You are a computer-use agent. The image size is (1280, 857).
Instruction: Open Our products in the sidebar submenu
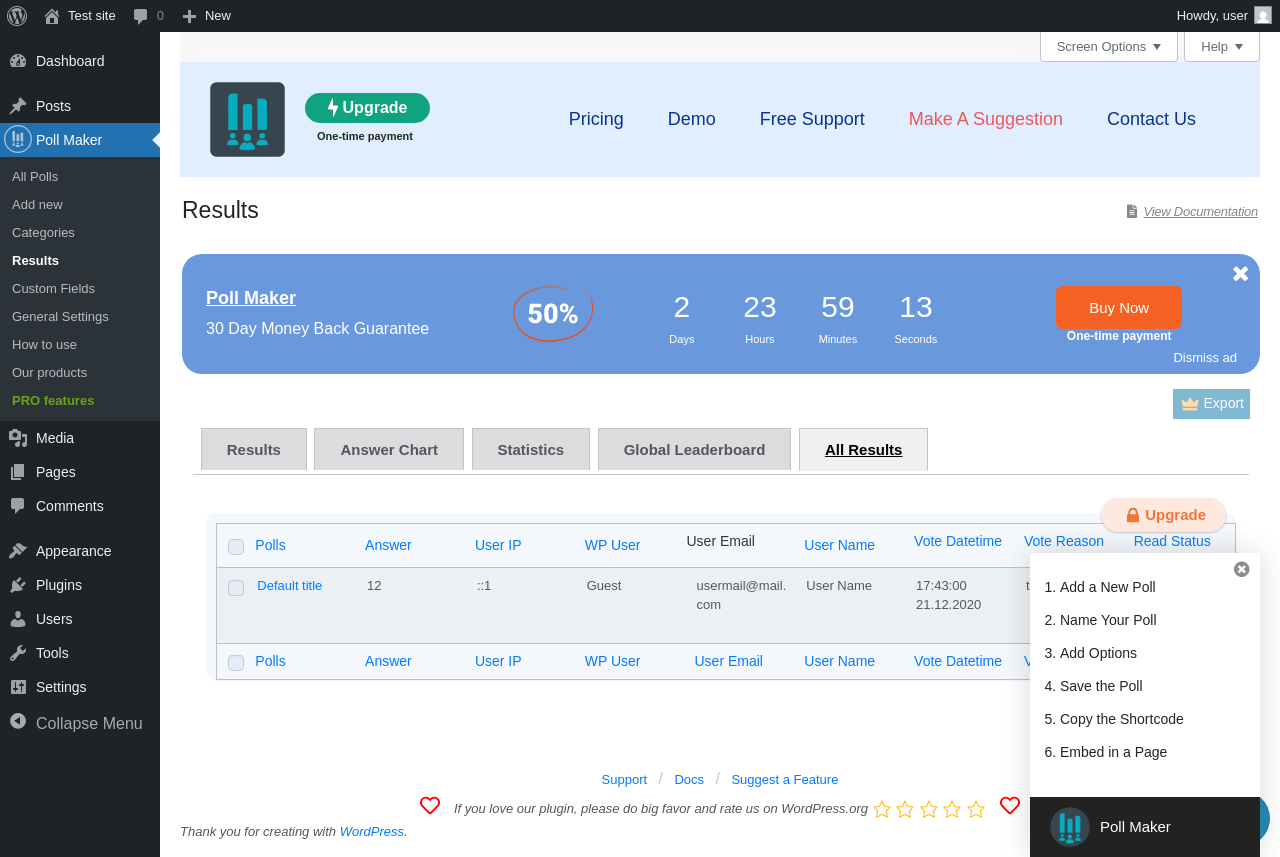click(49, 373)
